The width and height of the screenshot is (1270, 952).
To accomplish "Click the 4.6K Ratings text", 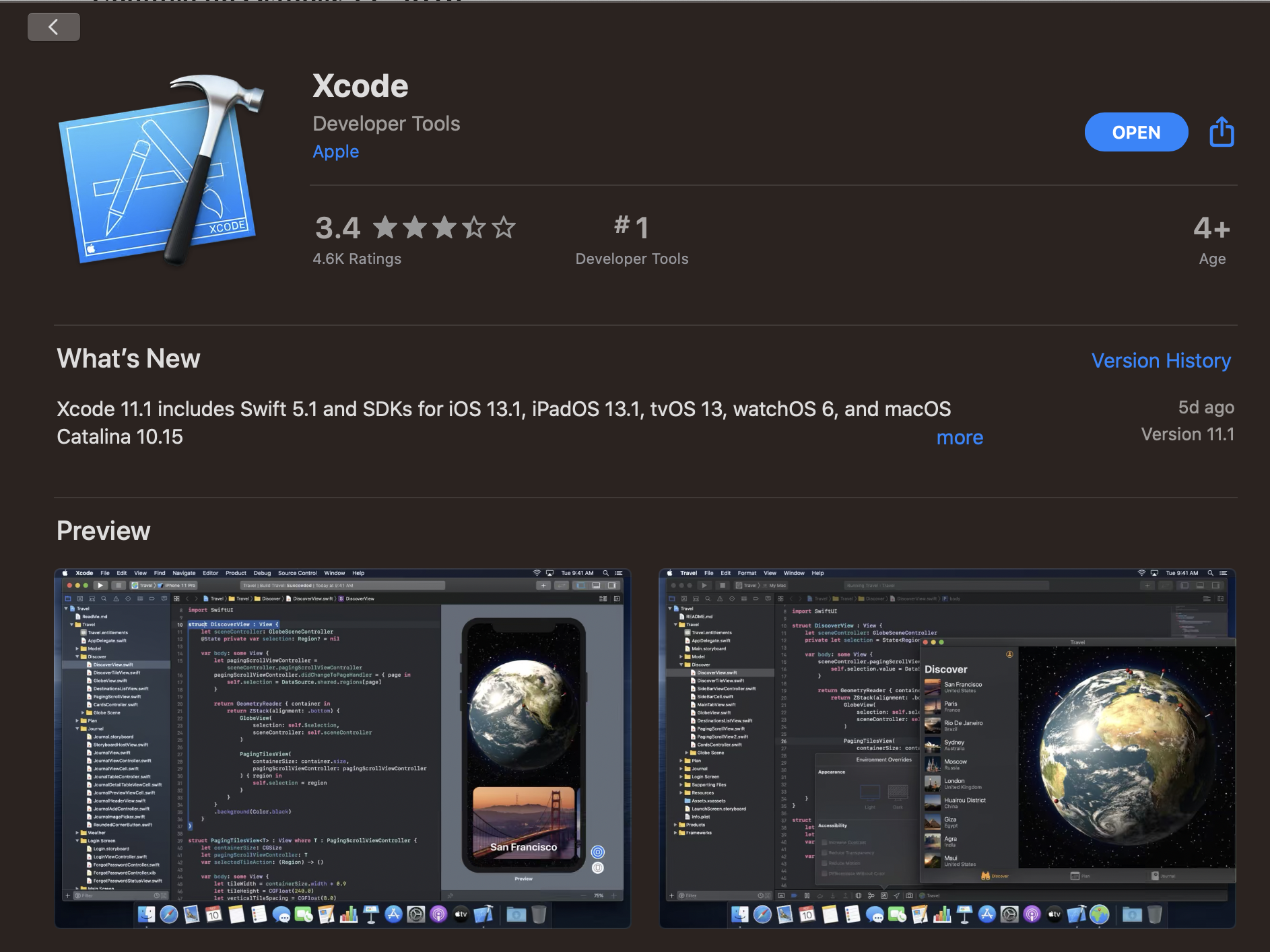I will click(x=357, y=259).
